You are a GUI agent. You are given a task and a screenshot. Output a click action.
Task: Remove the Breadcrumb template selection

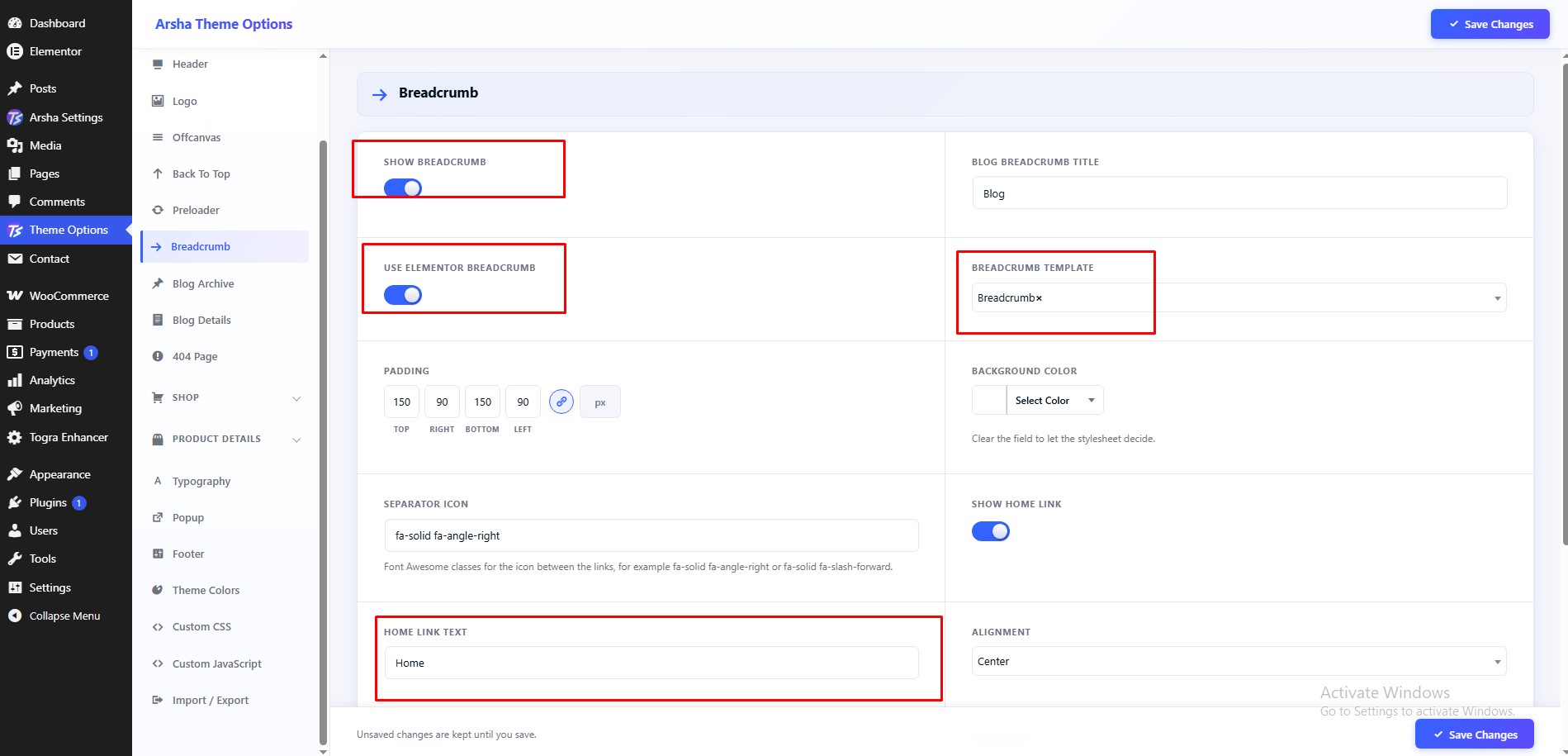(1039, 298)
